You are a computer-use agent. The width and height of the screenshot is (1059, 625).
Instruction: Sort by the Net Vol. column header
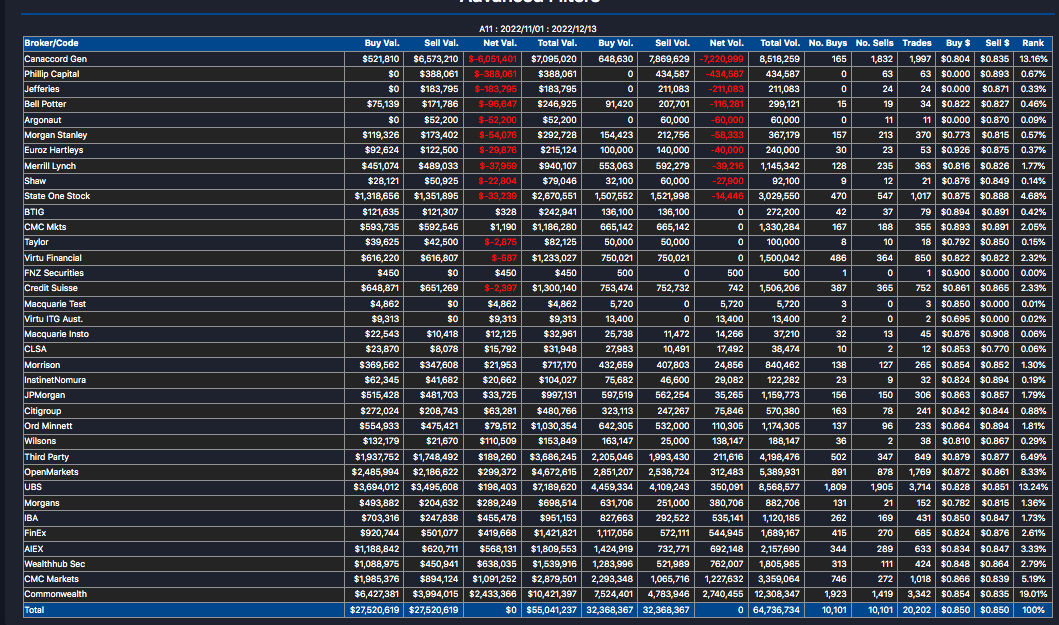tap(726, 43)
